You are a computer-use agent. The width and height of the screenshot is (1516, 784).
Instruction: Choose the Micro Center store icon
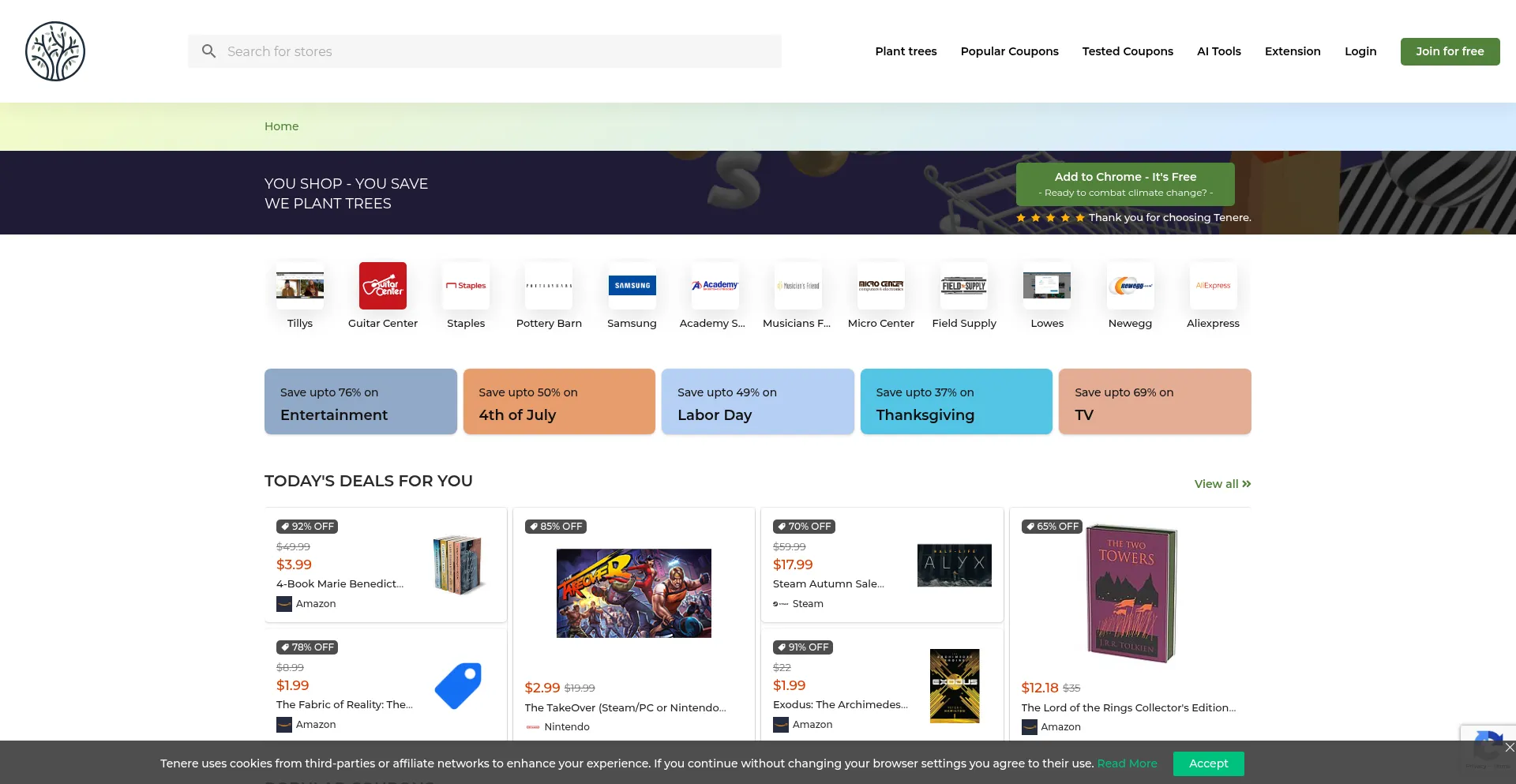tap(880, 286)
